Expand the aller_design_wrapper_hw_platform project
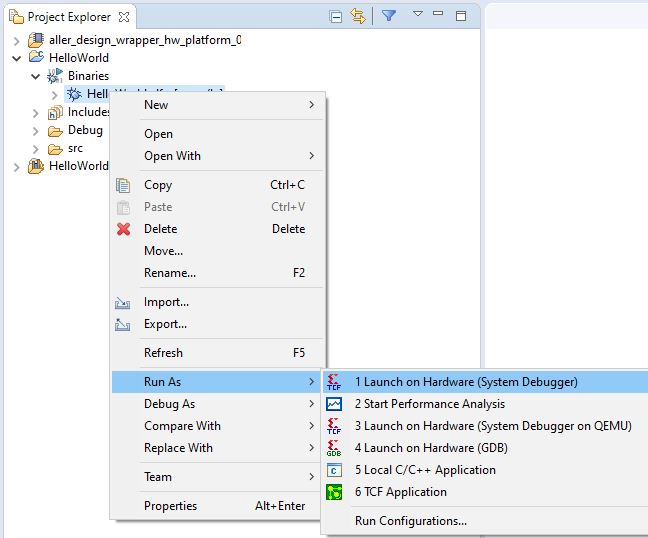The image size is (648, 538). (17, 40)
